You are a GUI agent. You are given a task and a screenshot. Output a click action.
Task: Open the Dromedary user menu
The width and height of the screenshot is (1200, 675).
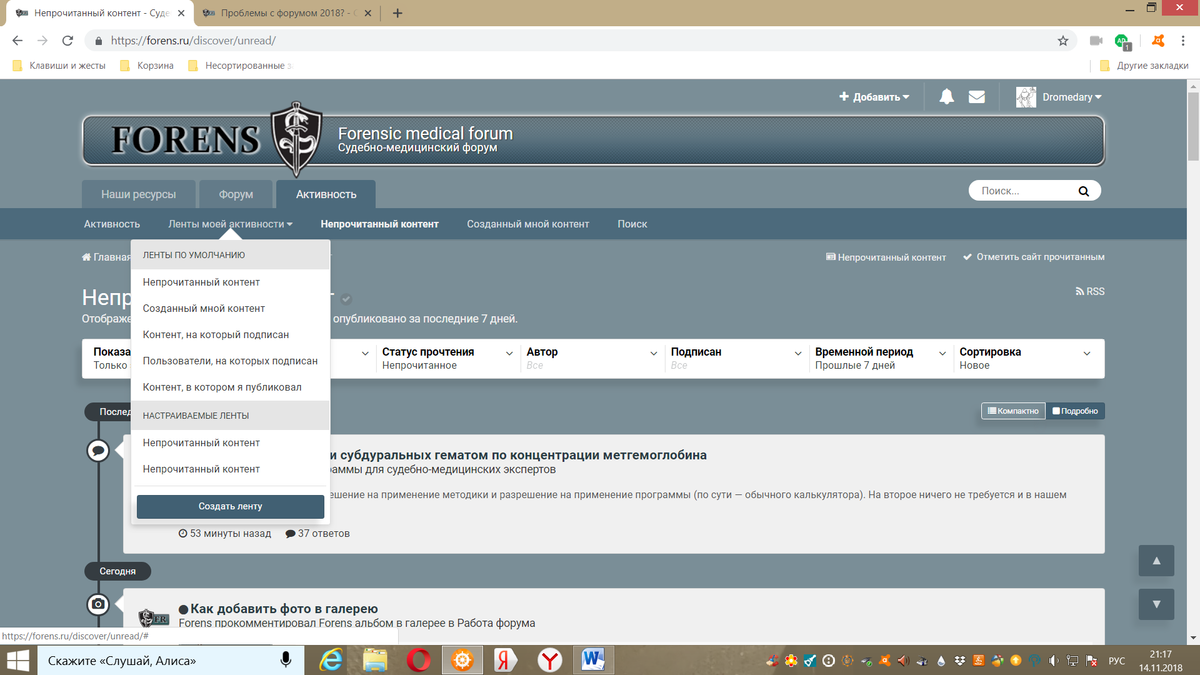[x=1071, y=97]
